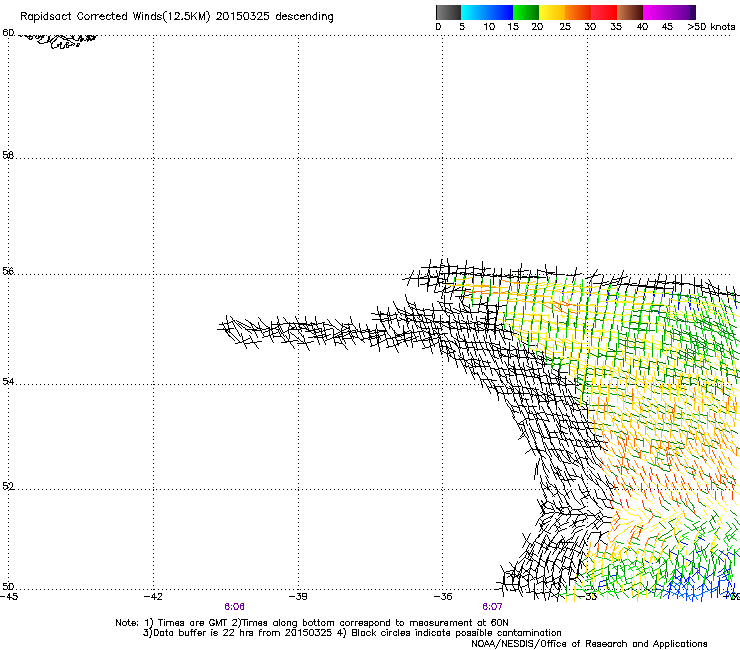Image resolution: width=740 pixels, height=650 pixels.
Task: Click the legend label '35'
Action: (616, 27)
